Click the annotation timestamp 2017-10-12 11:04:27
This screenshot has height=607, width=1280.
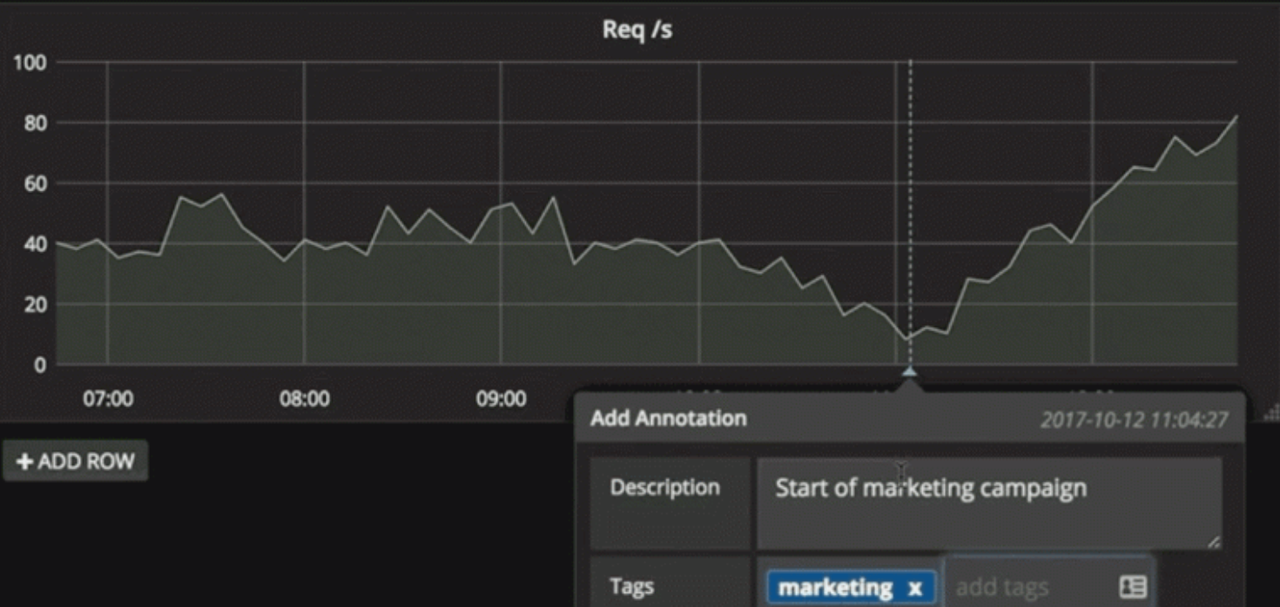point(1133,419)
